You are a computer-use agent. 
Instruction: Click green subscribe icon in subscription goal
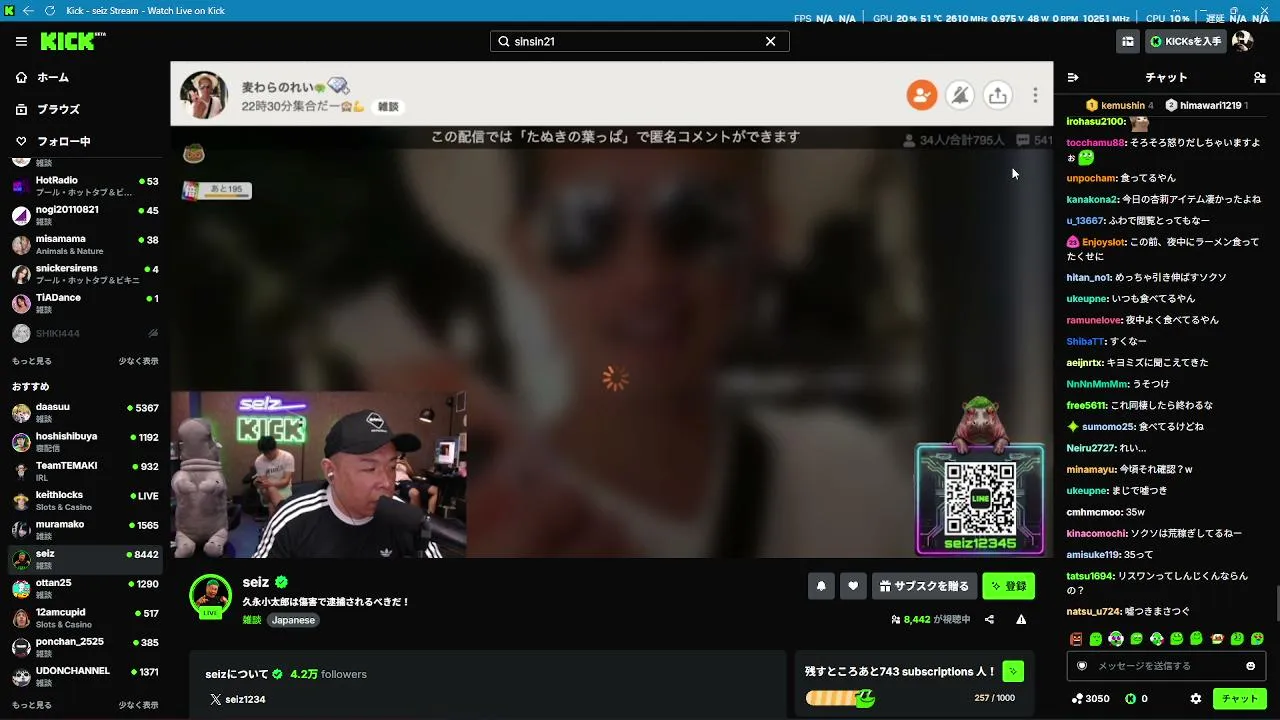[1013, 671]
